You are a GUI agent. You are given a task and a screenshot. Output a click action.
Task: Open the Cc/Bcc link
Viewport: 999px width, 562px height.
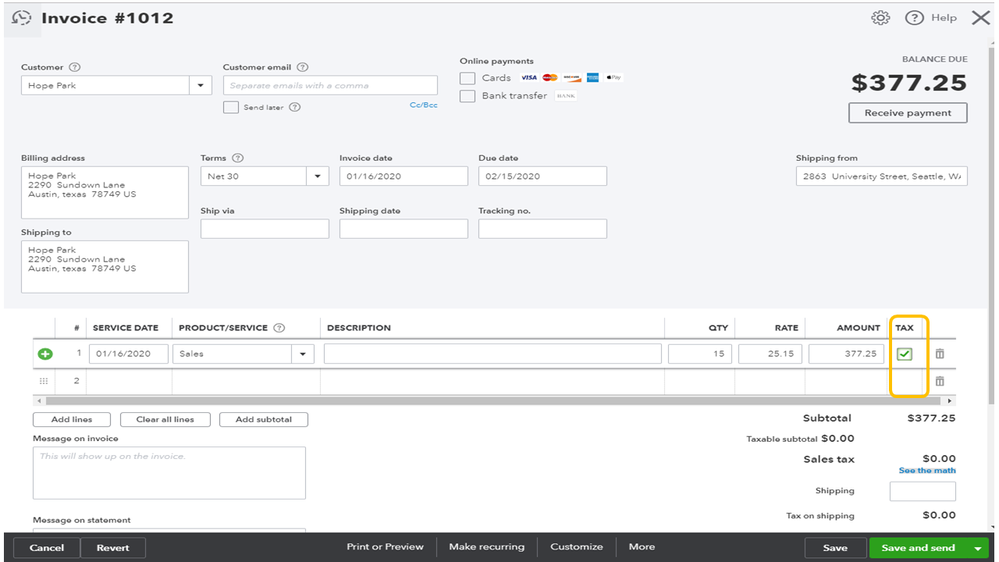coord(424,105)
